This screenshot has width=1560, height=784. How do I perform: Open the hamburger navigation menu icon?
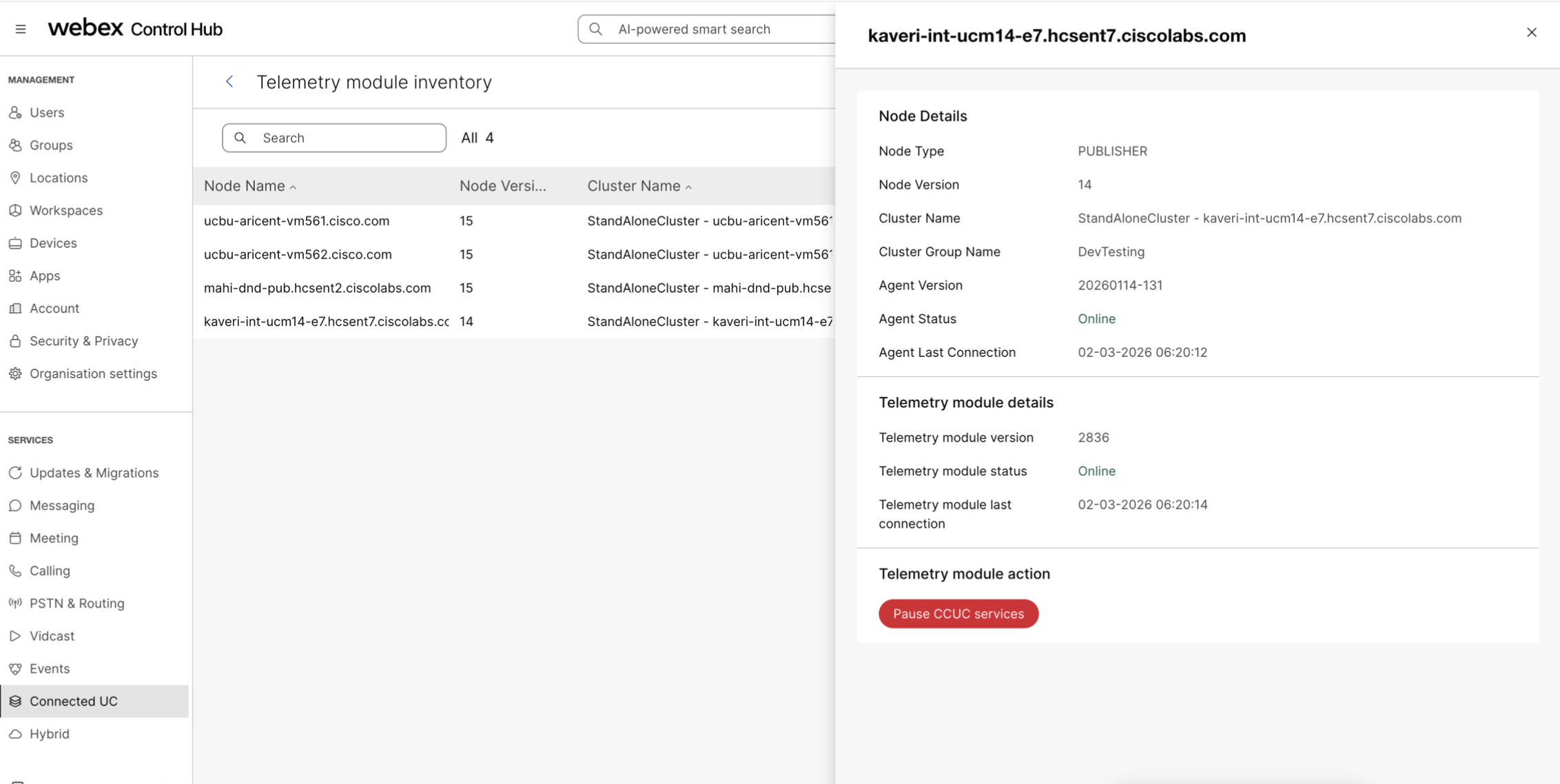pos(21,29)
